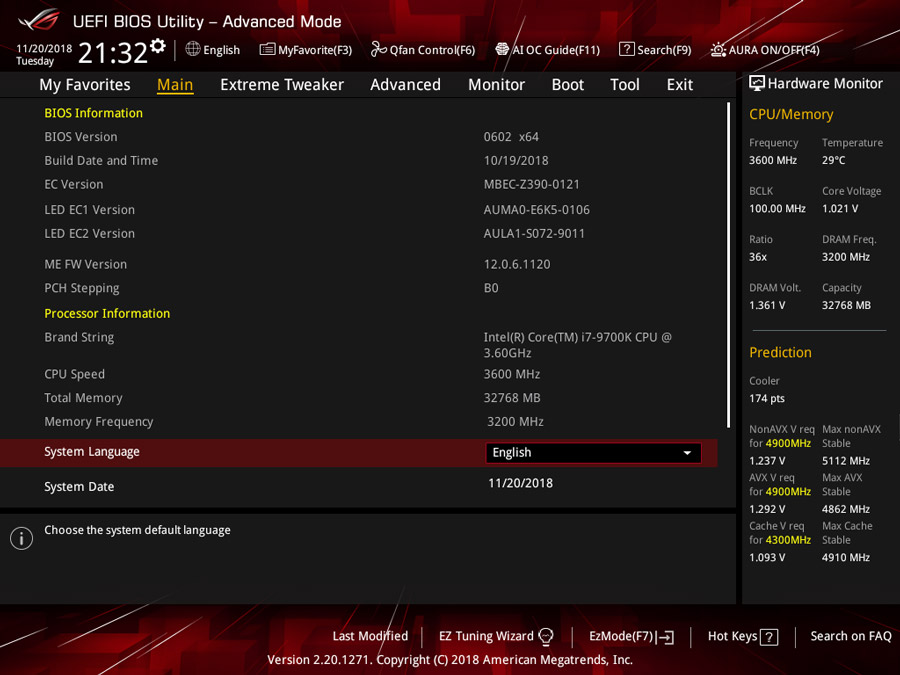Screen dimensions: 900x675
Task: Click the PCH Stepping label
Action: point(82,288)
